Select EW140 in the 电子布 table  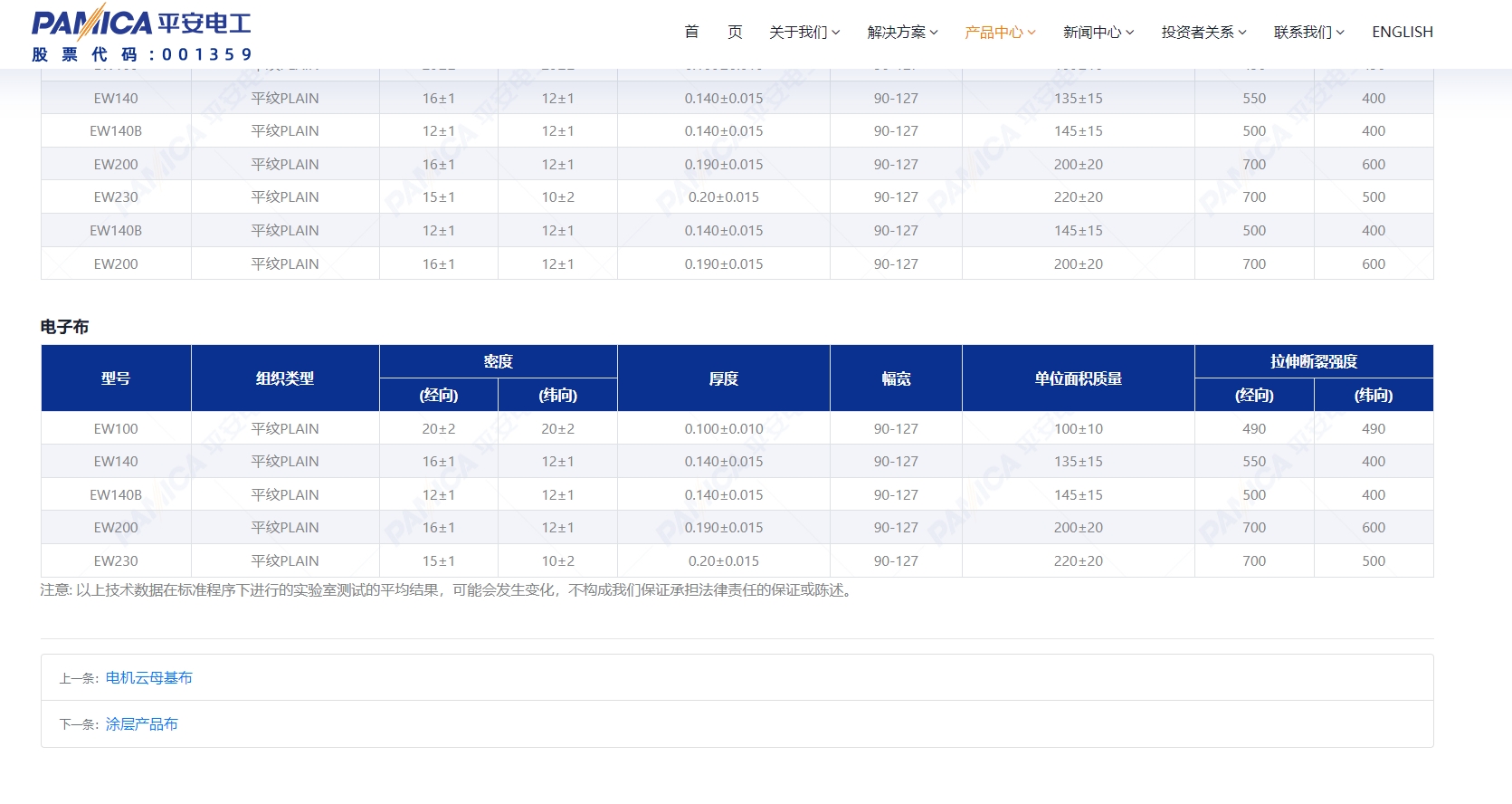(x=116, y=461)
